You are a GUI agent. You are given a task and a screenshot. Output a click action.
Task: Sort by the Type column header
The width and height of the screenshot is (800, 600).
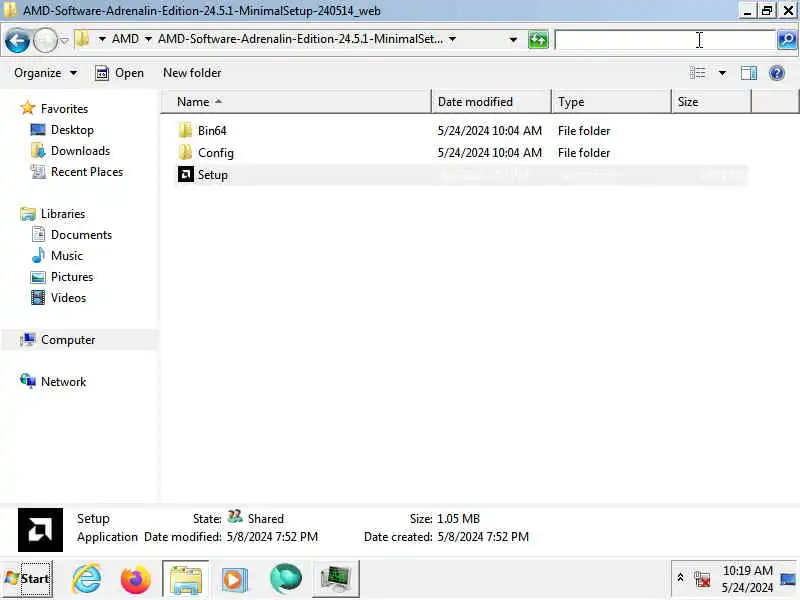coord(611,102)
